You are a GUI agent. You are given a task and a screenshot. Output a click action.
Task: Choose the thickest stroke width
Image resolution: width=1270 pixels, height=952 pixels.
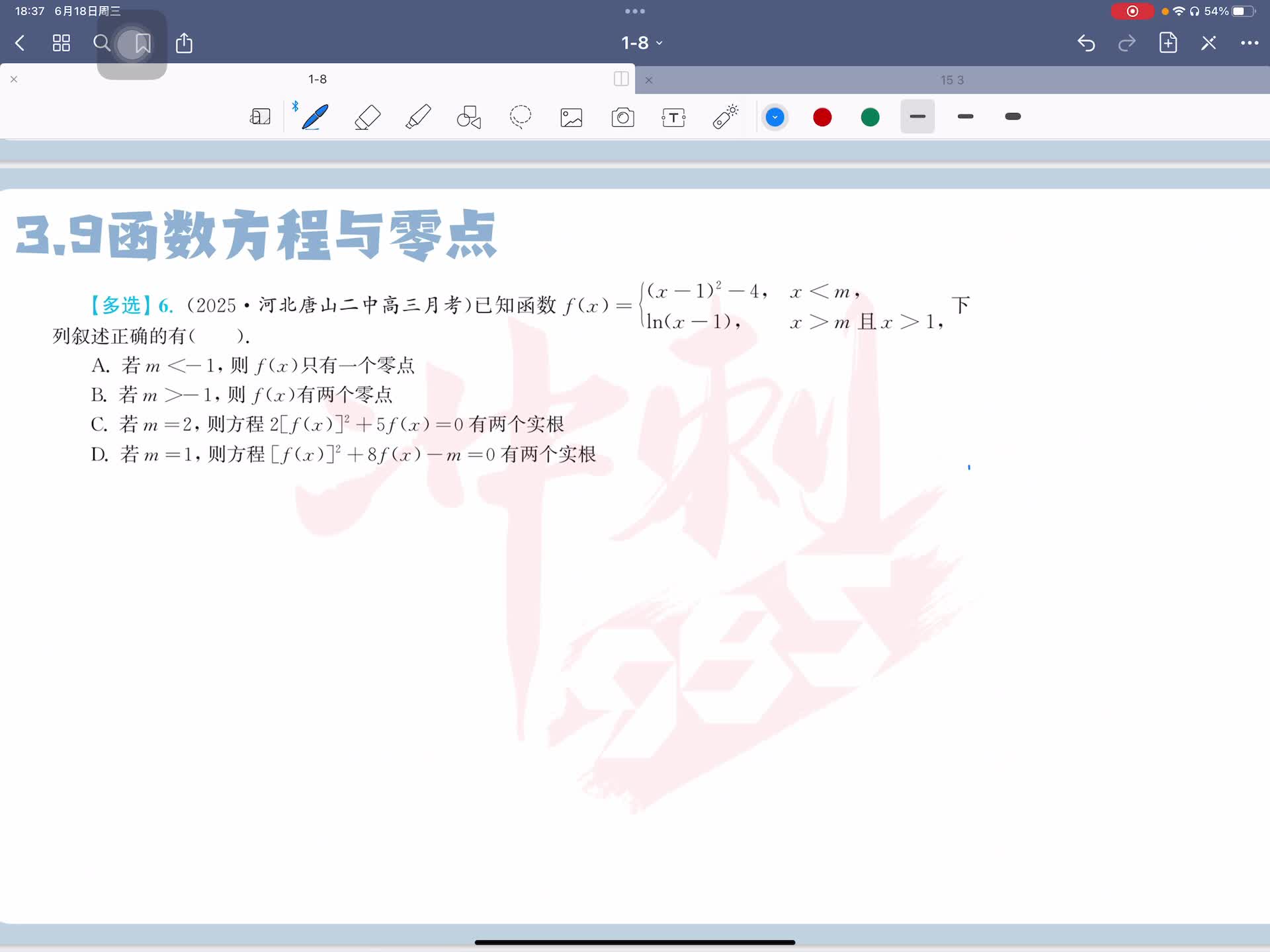pyautogui.click(x=1013, y=116)
